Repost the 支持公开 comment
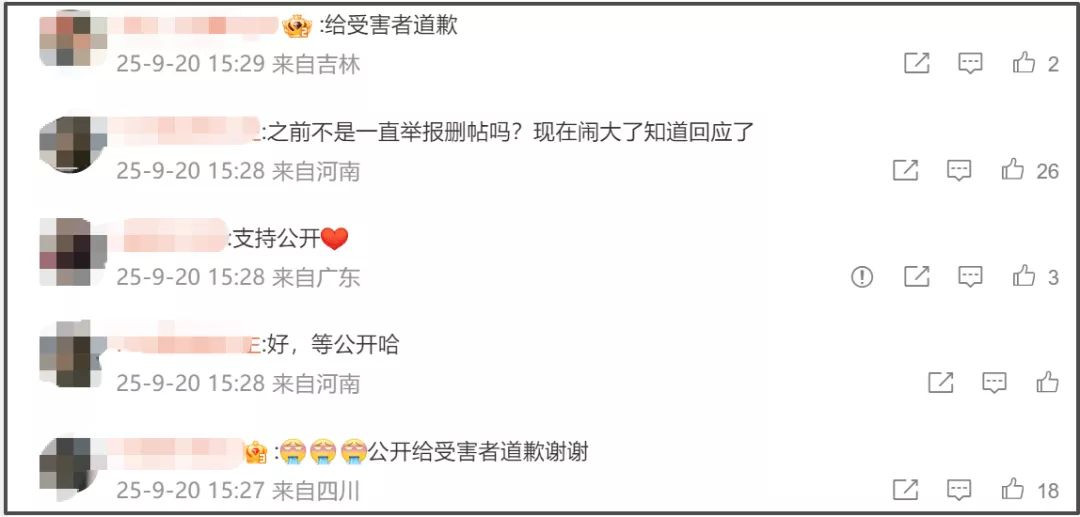The height and width of the screenshot is (517, 1080). tap(917, 276)
